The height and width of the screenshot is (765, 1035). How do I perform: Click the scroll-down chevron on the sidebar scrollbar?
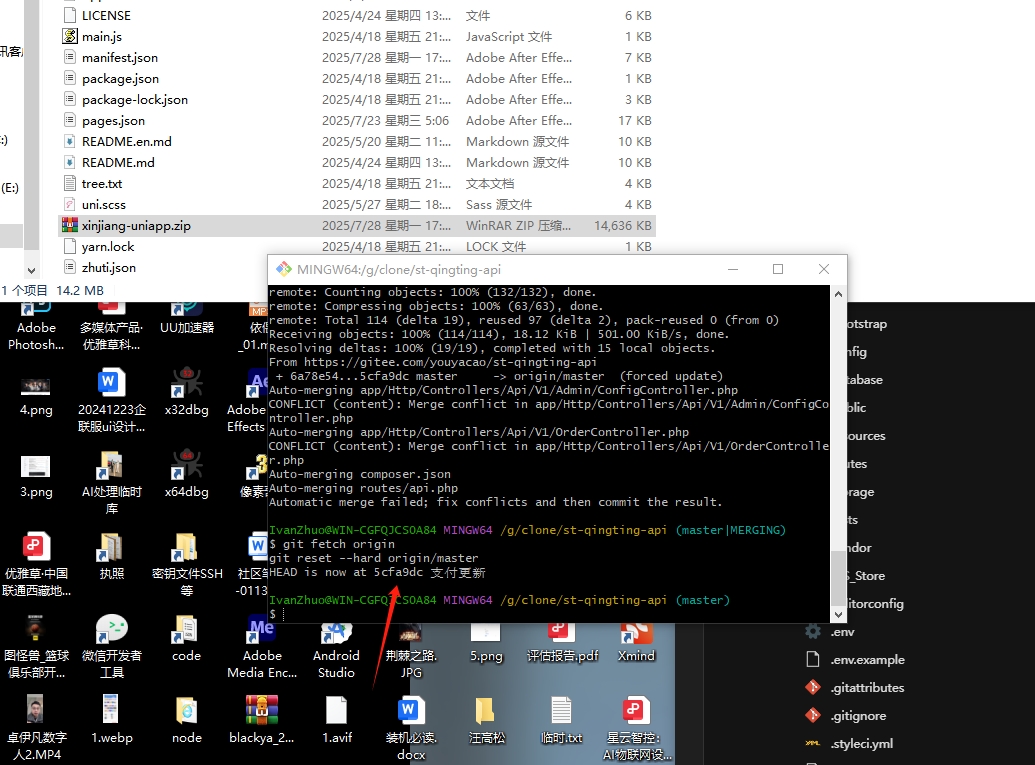click(838, 614)
